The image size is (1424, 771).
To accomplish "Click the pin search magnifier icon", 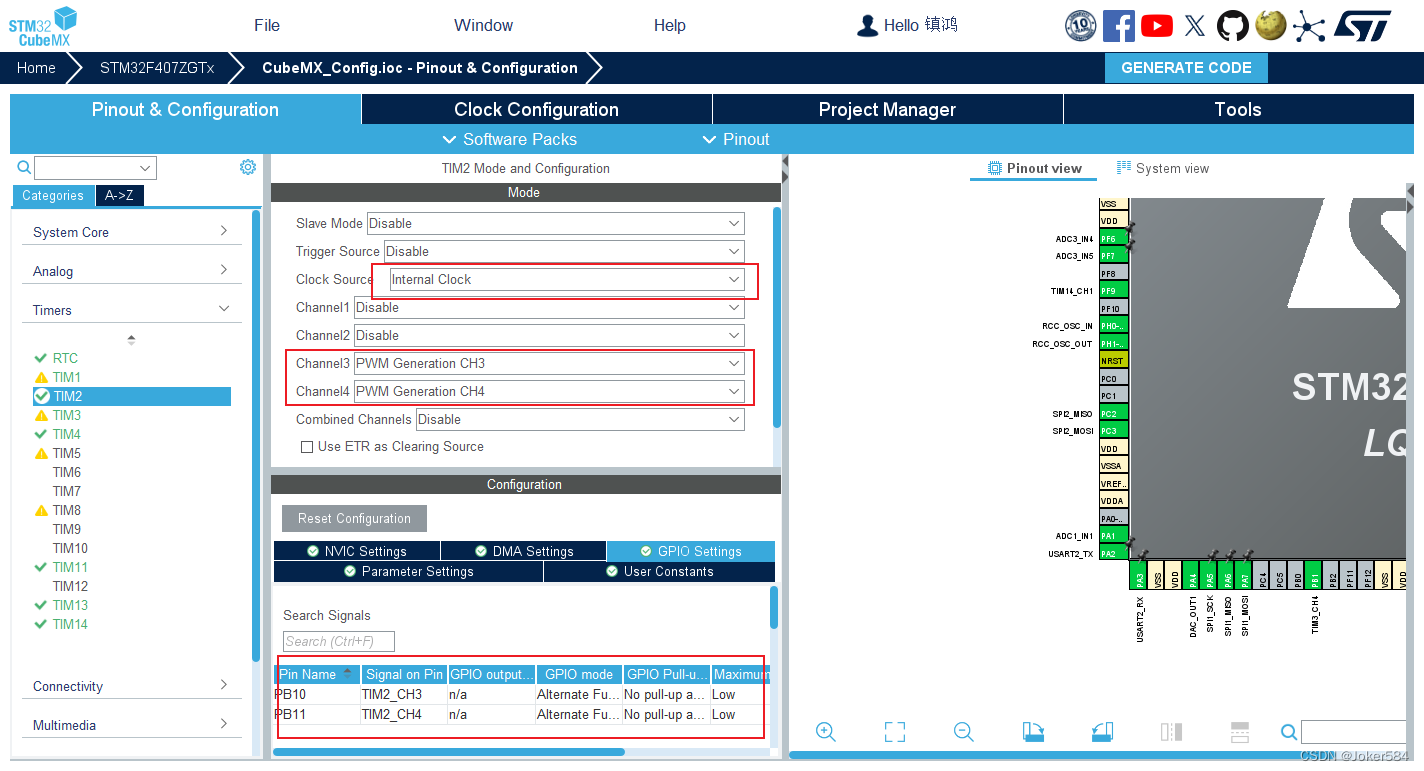I will coord(1289,732).
